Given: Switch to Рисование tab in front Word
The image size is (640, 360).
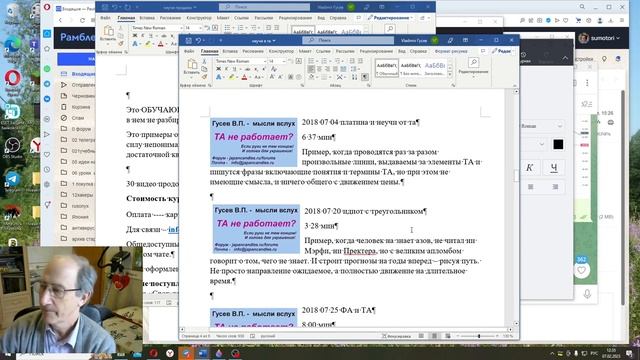Looking at the screenshot, I should pos(253,51).
